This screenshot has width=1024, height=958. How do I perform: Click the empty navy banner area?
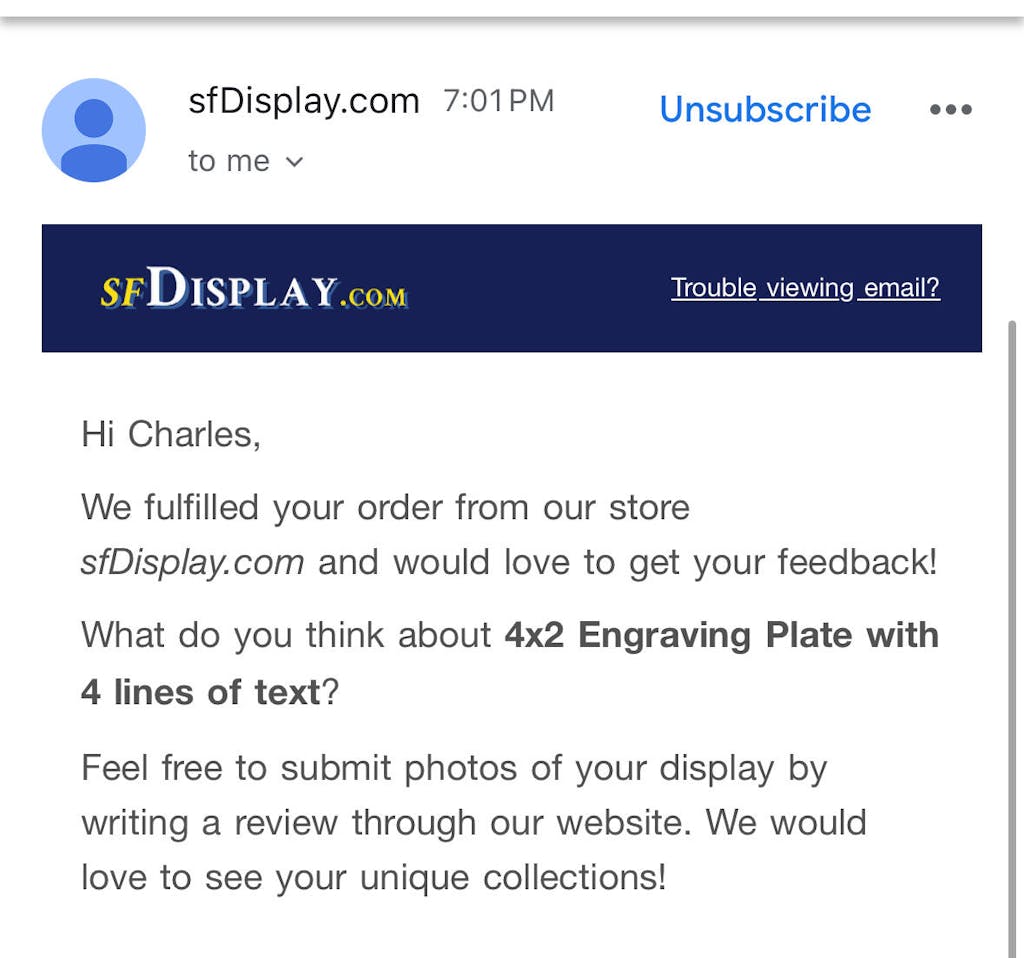click(540, 288)
